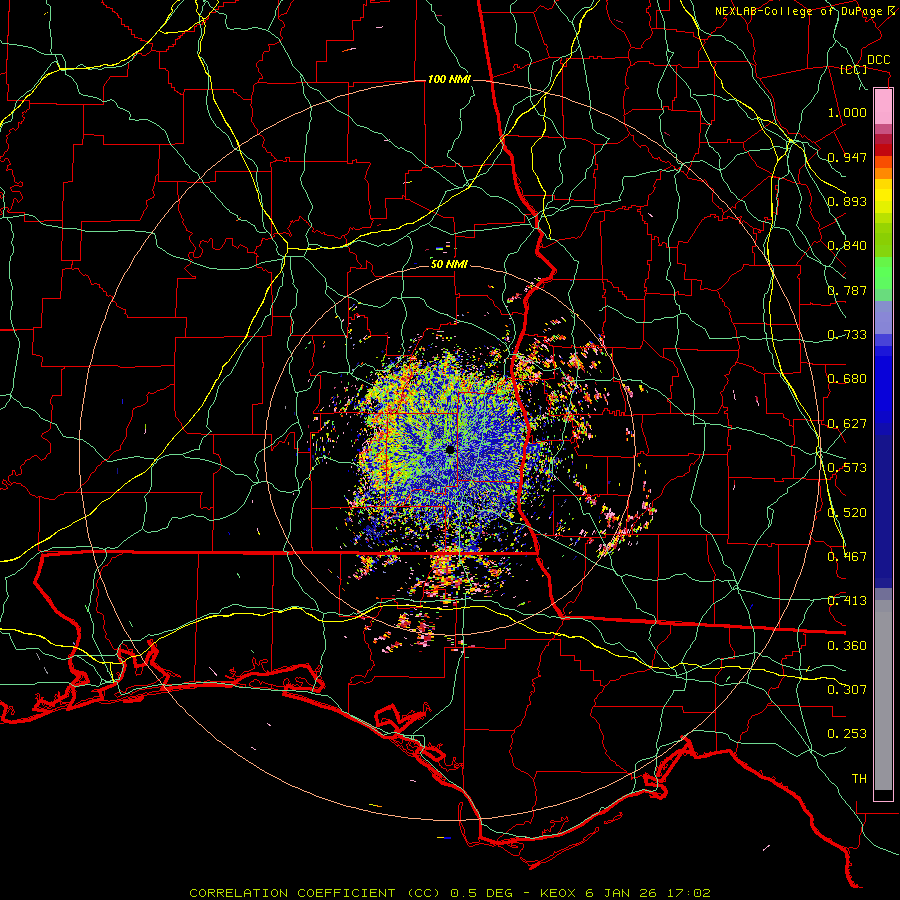Screen dimensions: 900x900
Task: Click the 50 NMI range ring label
Action: point(449,264)
